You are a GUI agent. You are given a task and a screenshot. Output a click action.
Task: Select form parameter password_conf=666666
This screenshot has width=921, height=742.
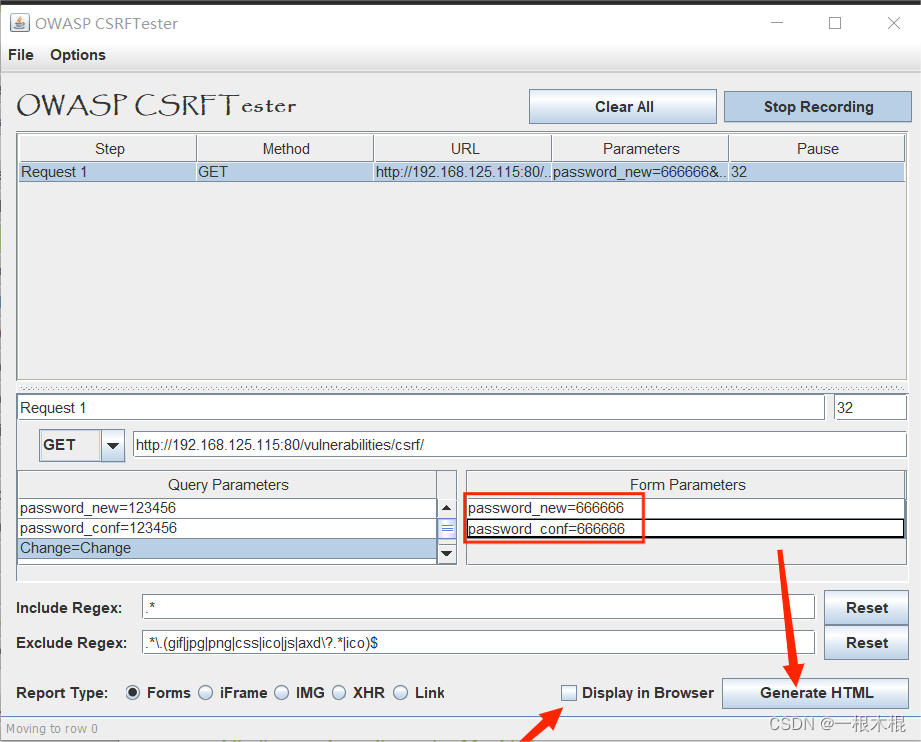tap(685, 529)
